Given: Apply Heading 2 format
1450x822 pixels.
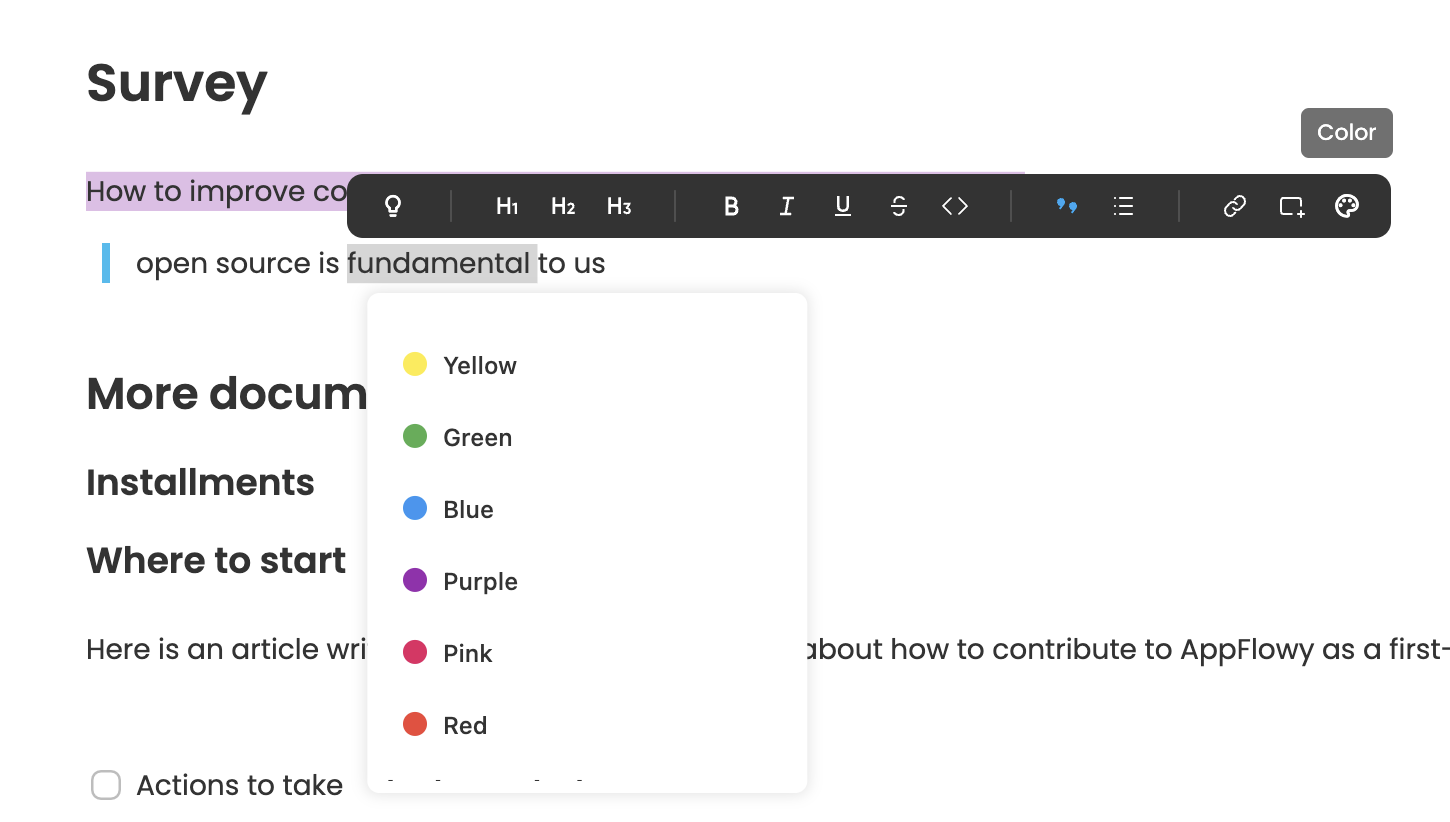Looking at the screenshot, I should tap(563, 206).
